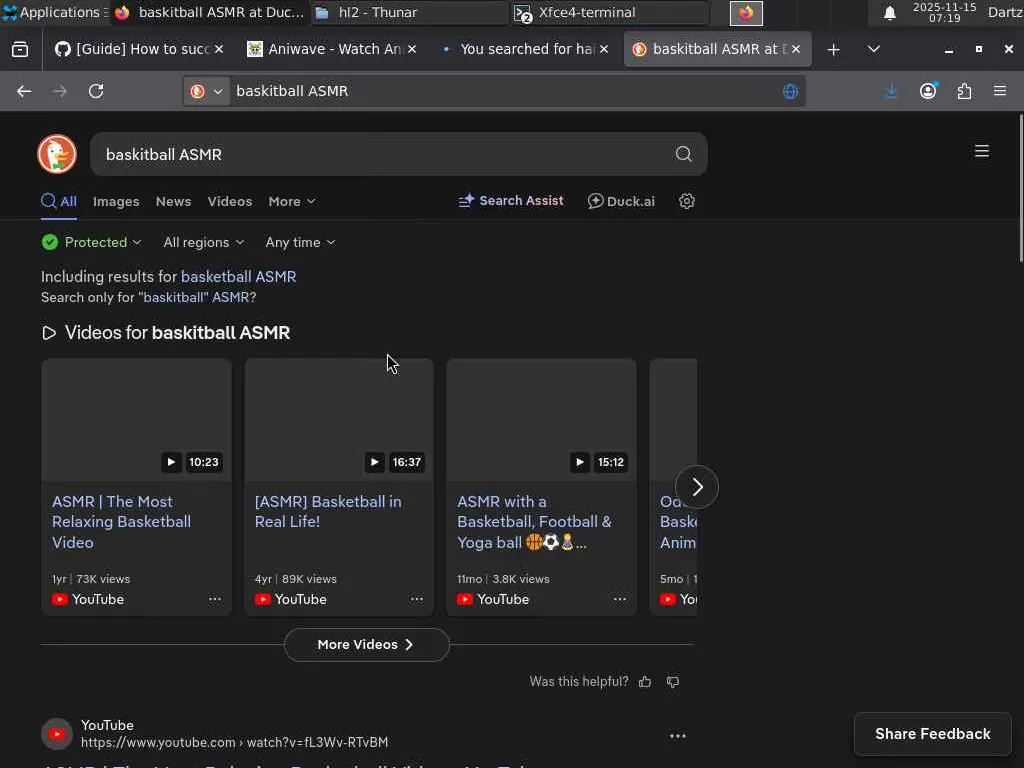Open the DuckDuckGo site info dropdown in address bar
1024x768 pixels.
point(206,91)
